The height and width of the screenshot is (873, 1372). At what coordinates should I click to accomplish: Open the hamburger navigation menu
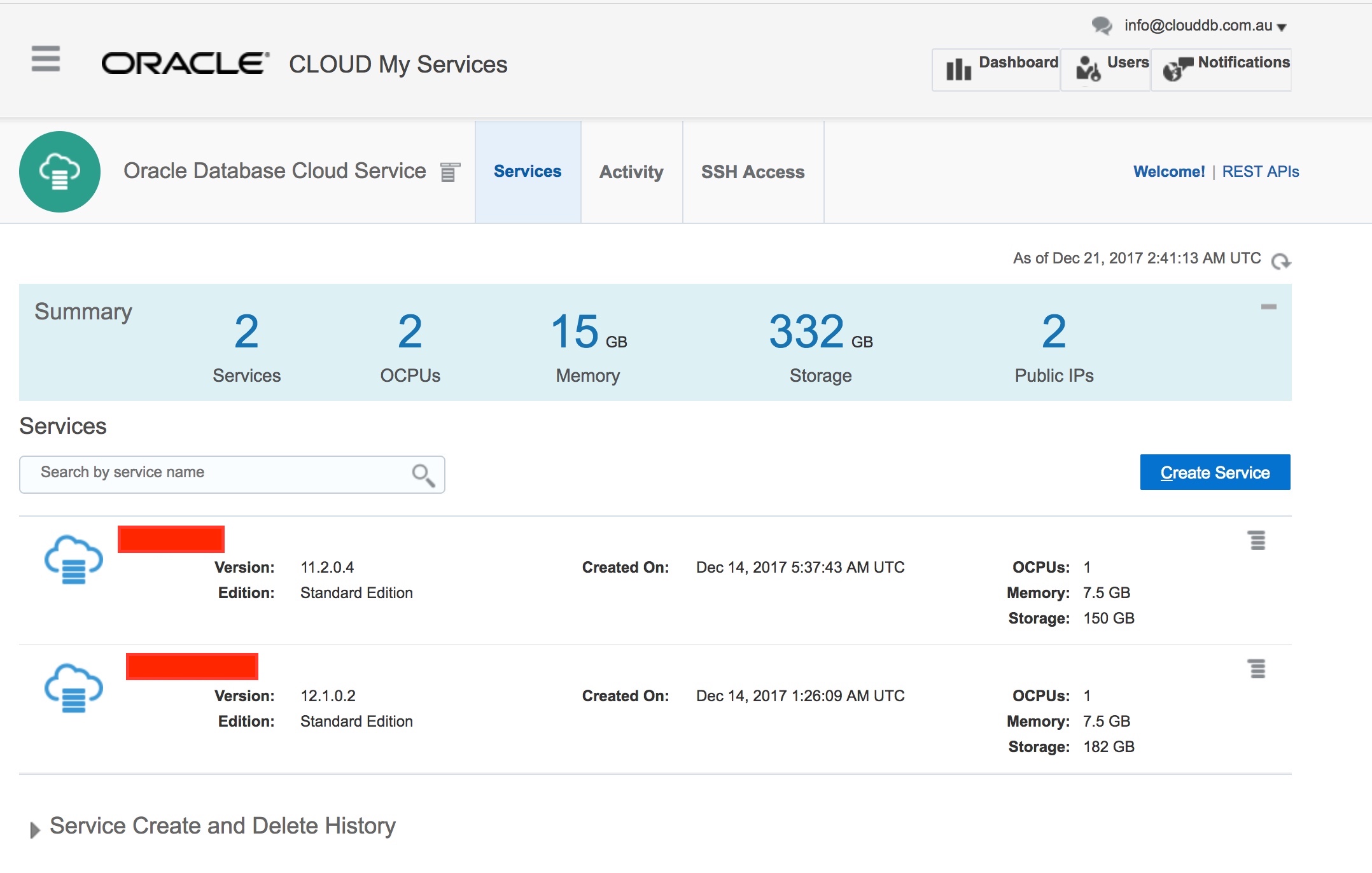[46, 59]
